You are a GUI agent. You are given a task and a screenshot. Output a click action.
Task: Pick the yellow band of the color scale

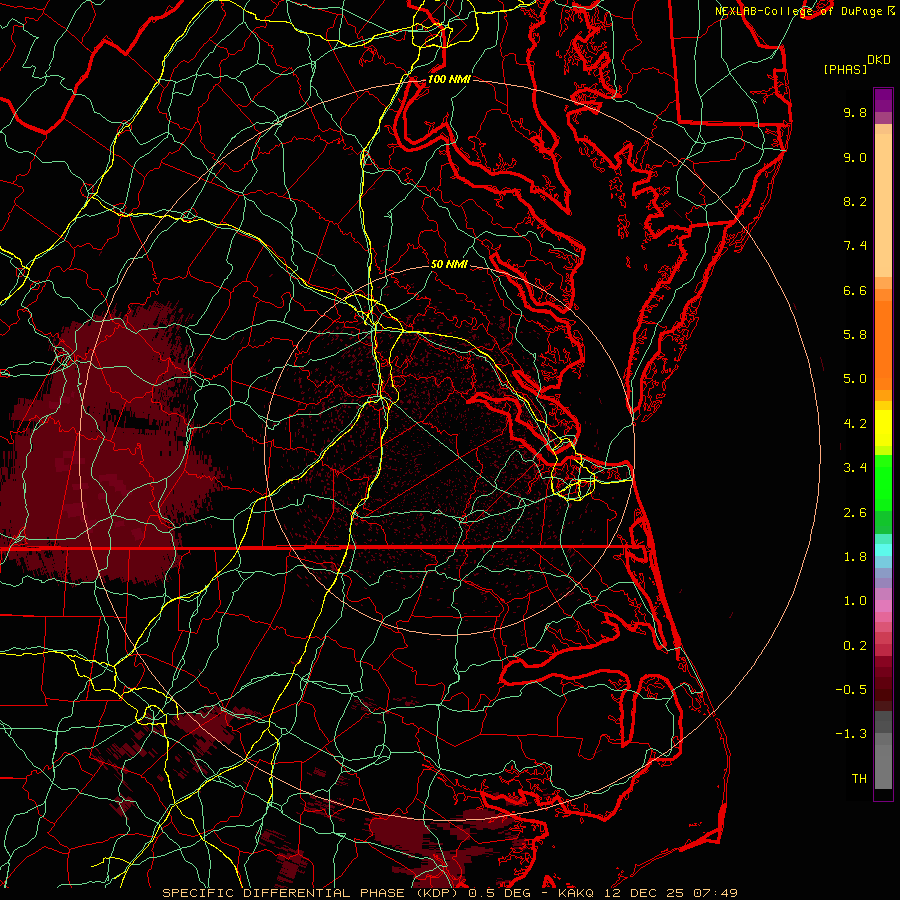pos(883,428)
